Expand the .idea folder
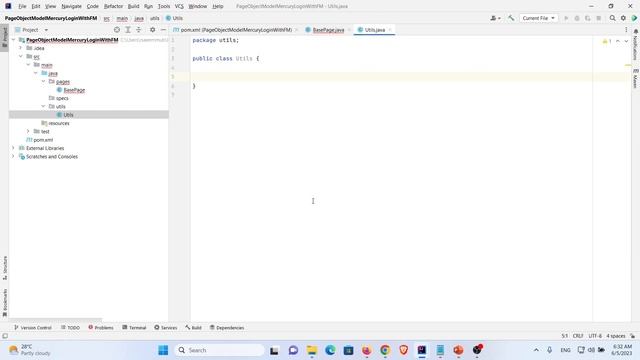 21,48
